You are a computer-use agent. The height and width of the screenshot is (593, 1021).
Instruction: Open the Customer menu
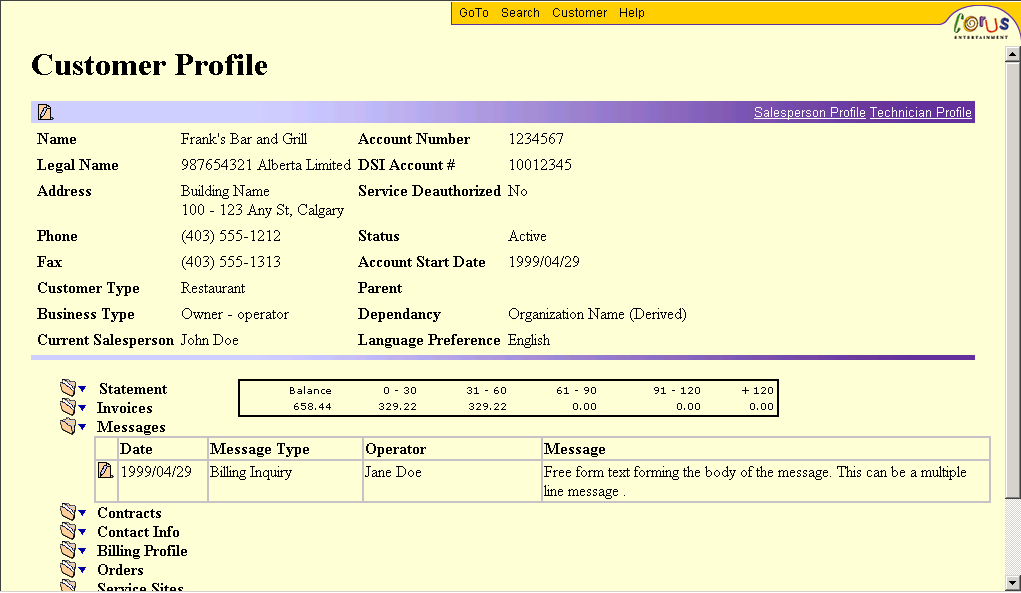[579, 13]
